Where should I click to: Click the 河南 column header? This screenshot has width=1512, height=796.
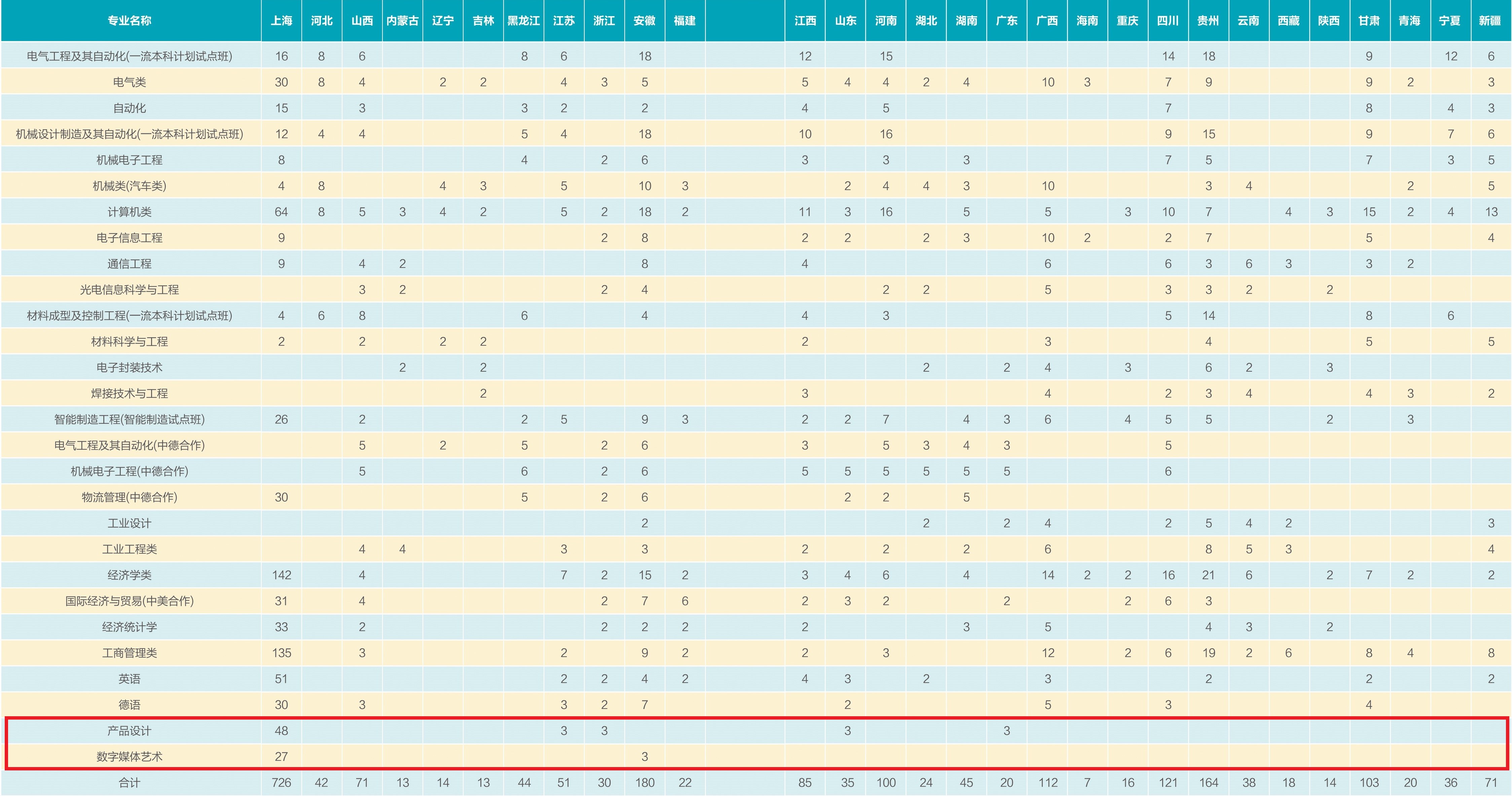click(x=886, y=21)
